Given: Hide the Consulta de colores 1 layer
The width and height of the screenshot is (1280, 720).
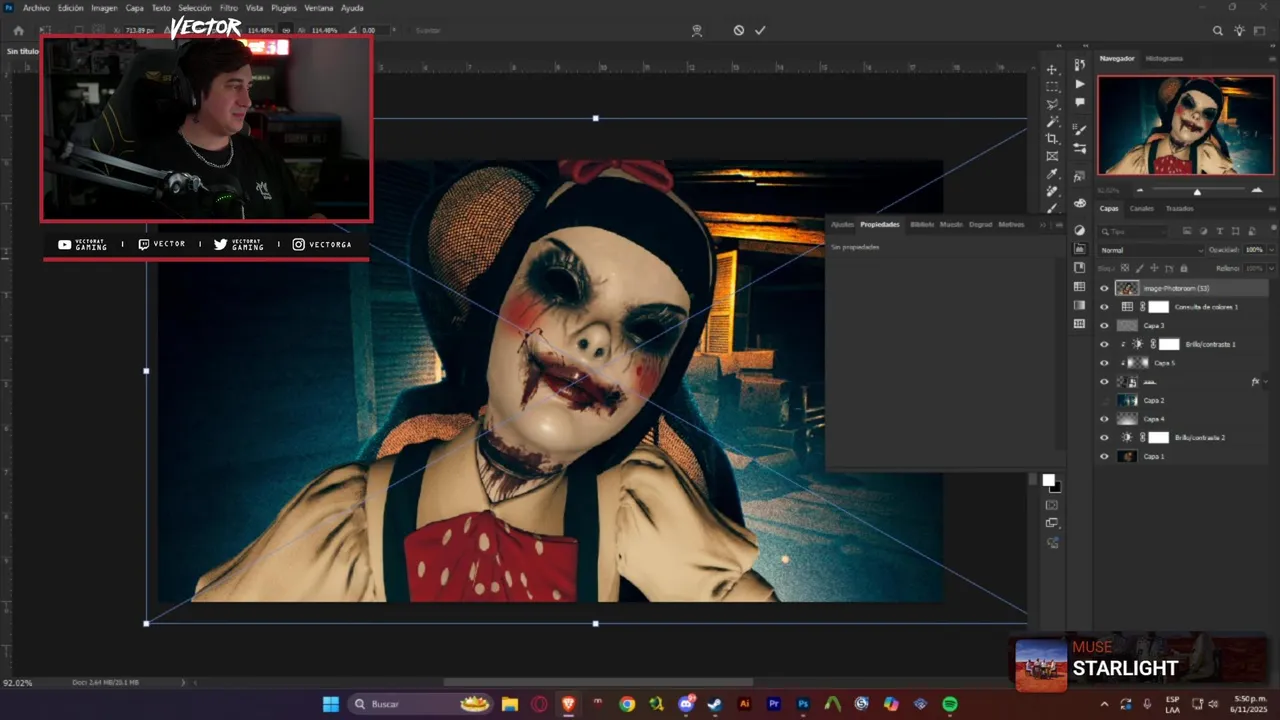Looking at the screenshot, I should coord(1104,307).
